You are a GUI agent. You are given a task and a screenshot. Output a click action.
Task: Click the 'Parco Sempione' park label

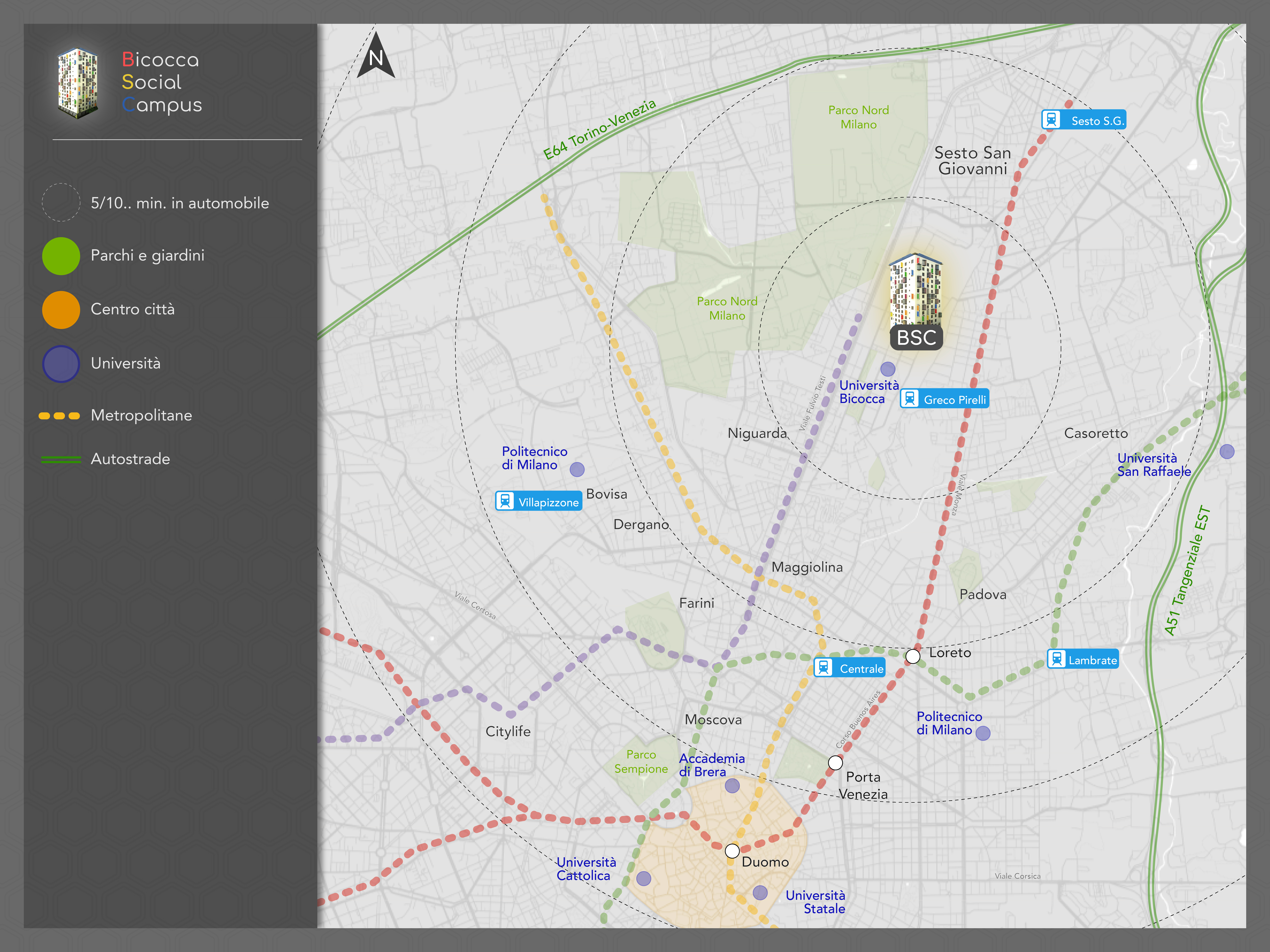(641, 761)
